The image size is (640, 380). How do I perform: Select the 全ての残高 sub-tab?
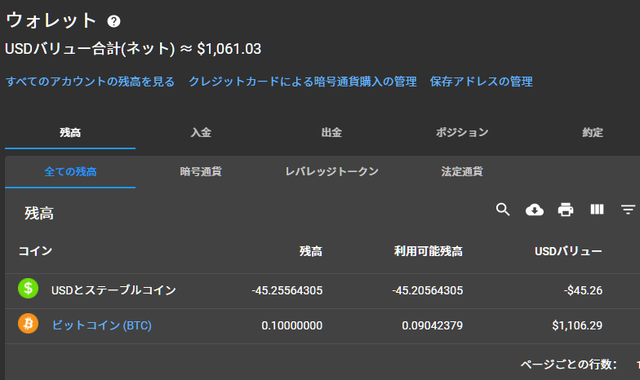(x=70, y=171)
